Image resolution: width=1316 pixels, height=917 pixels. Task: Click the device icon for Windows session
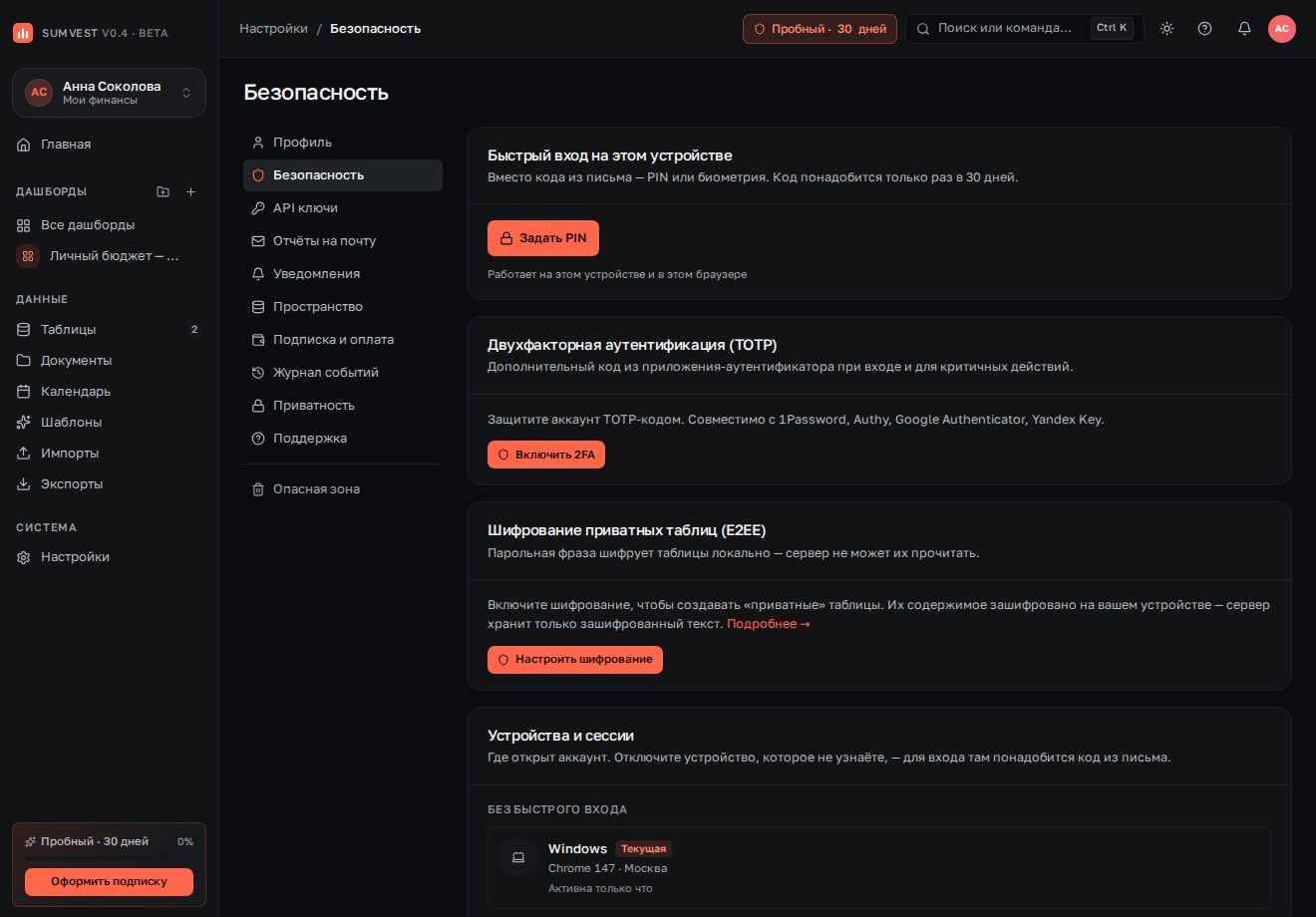point(518,857)
